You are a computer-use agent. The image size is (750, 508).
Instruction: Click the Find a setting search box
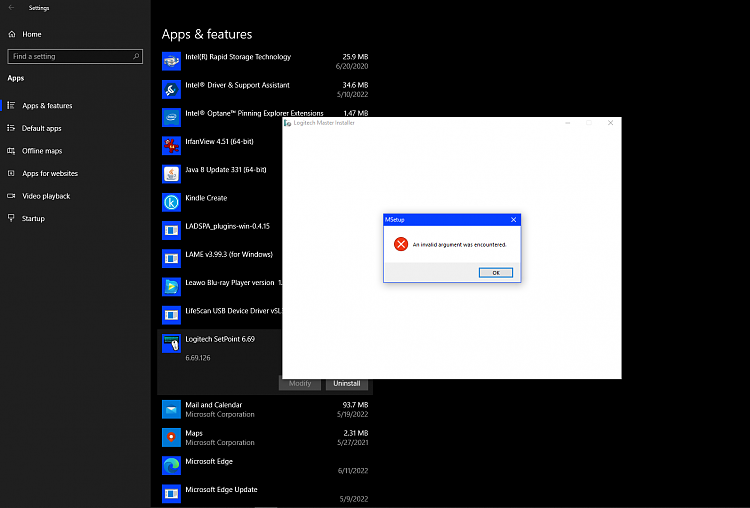[75, 56]
